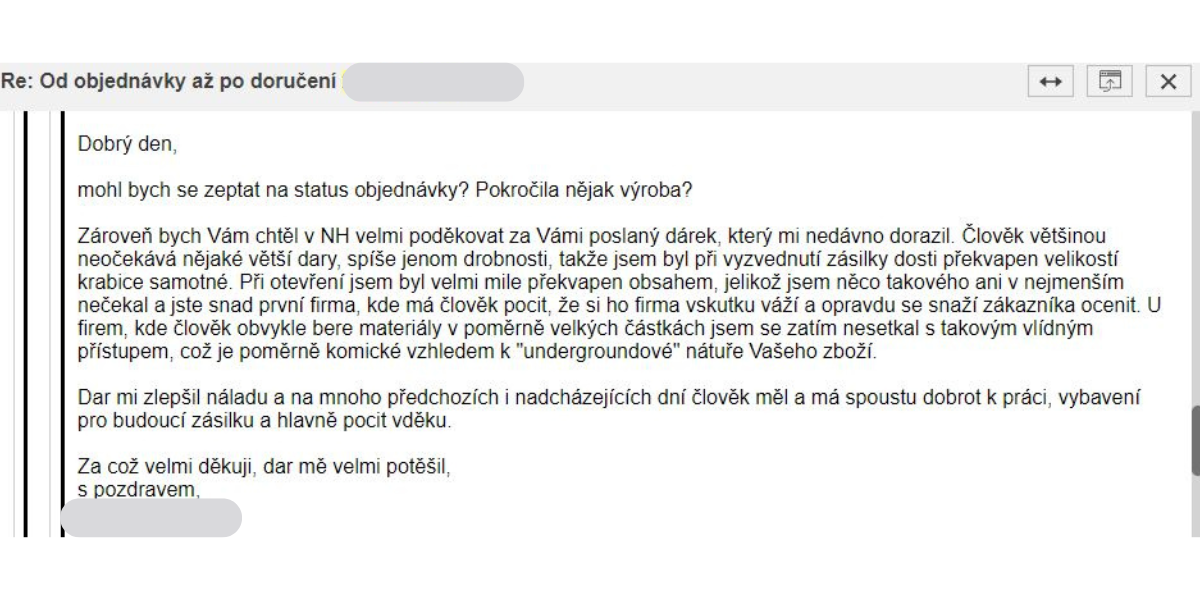1200x600 pixels.
Task: Click the scrollbar track above the thumb
Action: click(1195, 258)
